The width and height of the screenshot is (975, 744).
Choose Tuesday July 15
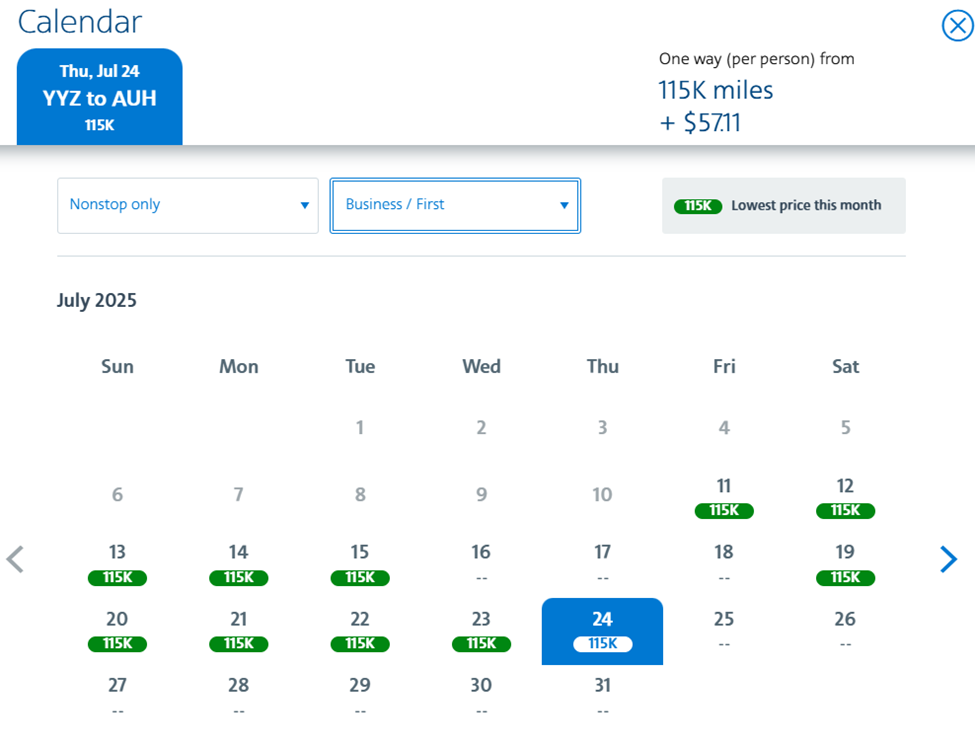[360, 564]
